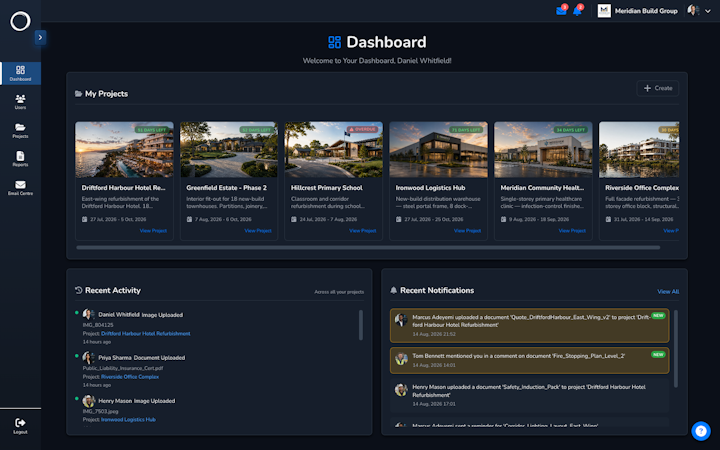Open Ironwood Logistics Hub thumbnail
The image size is (720, 450).
click(x=438, y=149)
